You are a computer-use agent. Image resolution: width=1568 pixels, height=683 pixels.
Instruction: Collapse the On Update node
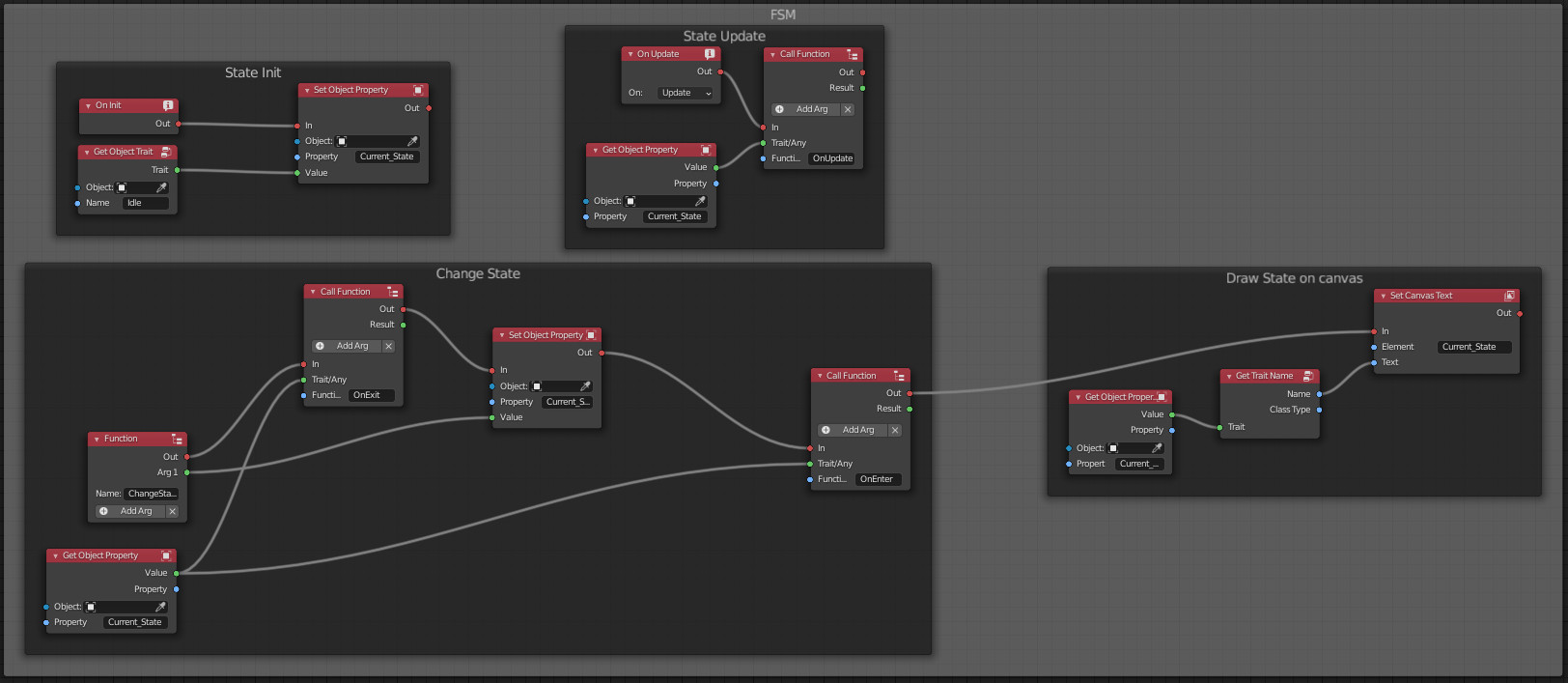point(630,55)
